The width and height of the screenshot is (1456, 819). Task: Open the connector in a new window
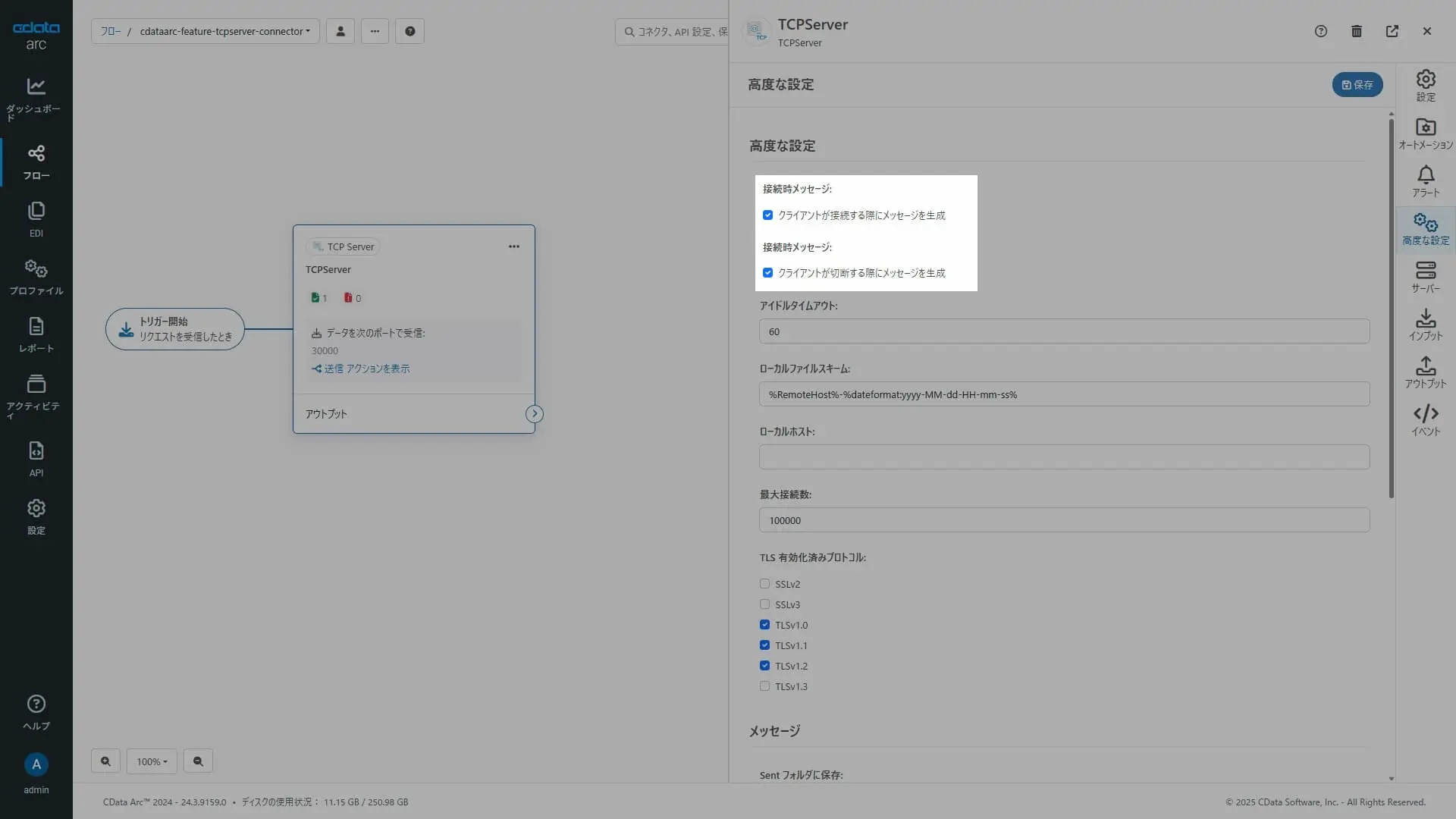1392,31
